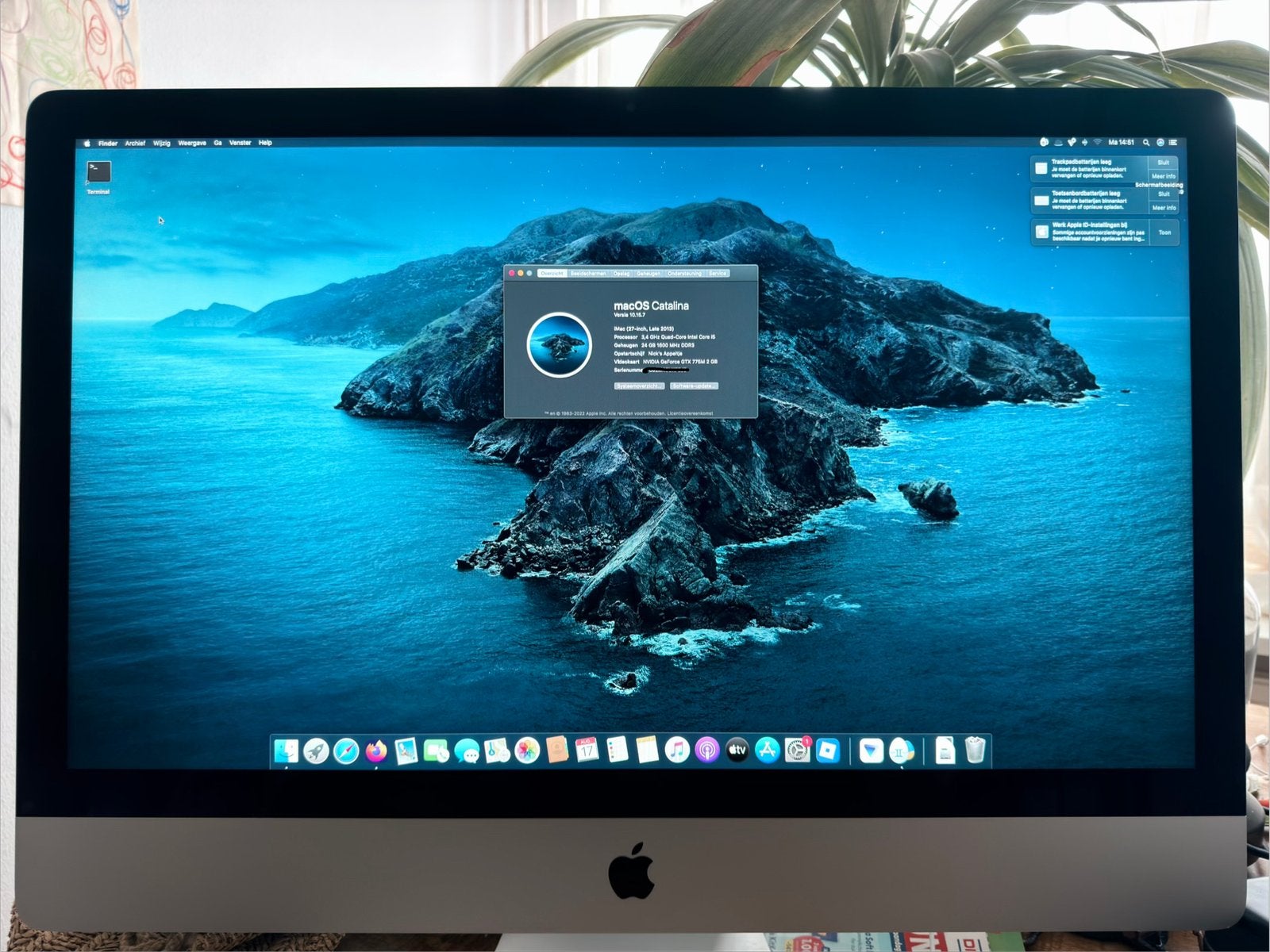Viewport: 1270px width, 952px height.
Task: Open the Archief menu
Action: pyautogui.click(x=135, y=144)
